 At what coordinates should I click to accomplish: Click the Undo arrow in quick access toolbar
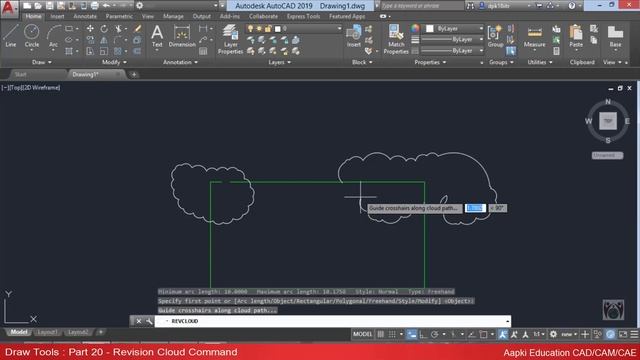tap(106, 6)
